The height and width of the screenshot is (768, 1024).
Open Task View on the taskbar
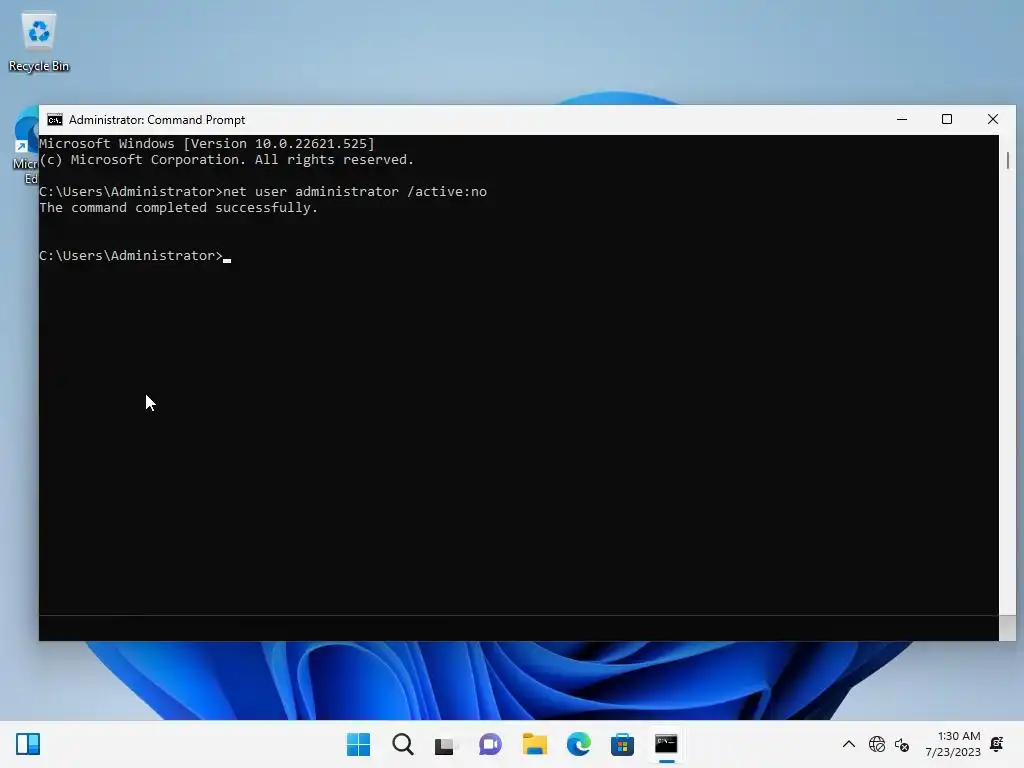[x=446, y=744]
